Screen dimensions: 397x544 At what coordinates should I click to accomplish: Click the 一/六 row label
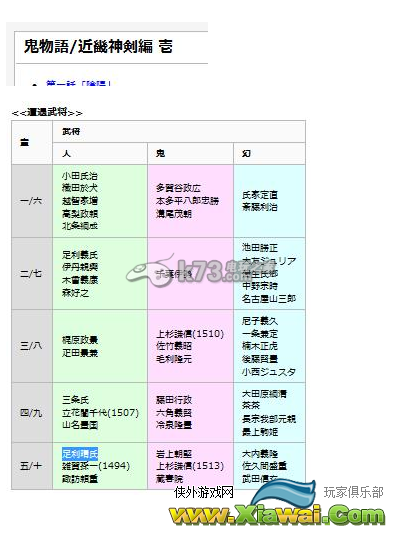click(x=31, y=201)
